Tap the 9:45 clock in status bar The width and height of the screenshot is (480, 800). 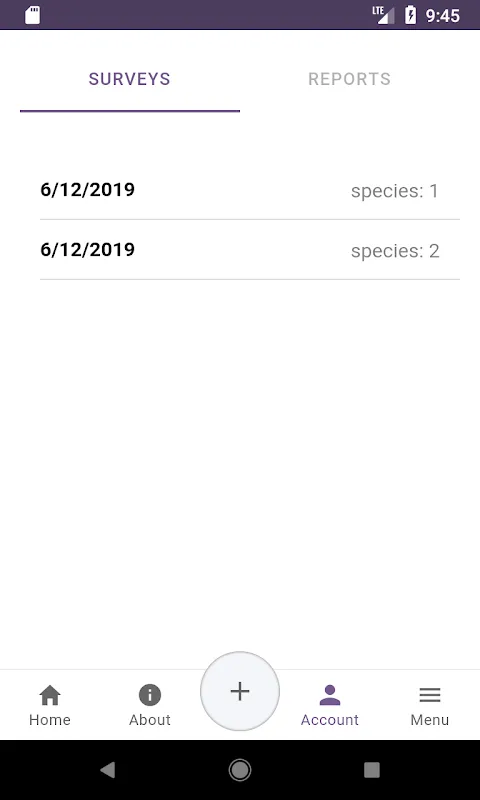[x=443, y=16]
